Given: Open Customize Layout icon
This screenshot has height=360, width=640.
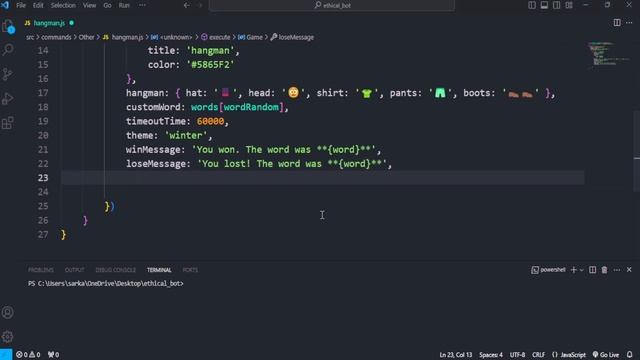Looking at the screenshot, I should point(569,5).
